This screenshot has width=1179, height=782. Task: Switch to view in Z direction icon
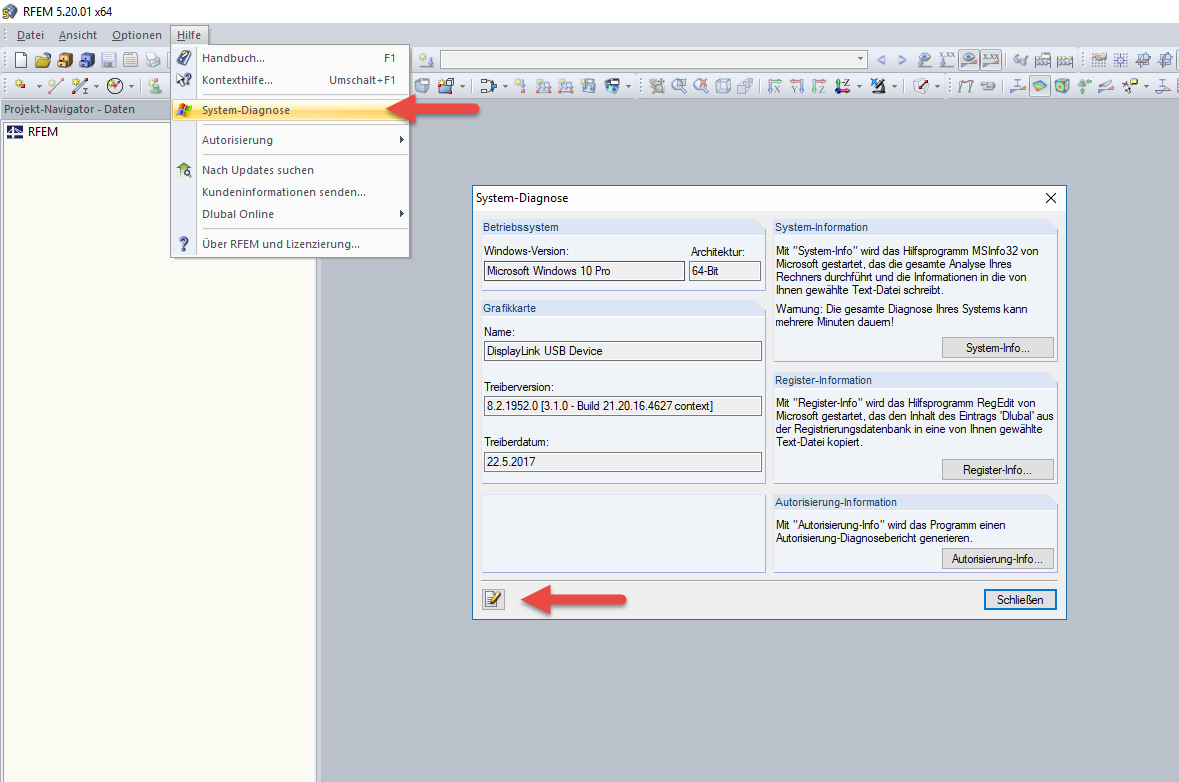tap(819, 86)
